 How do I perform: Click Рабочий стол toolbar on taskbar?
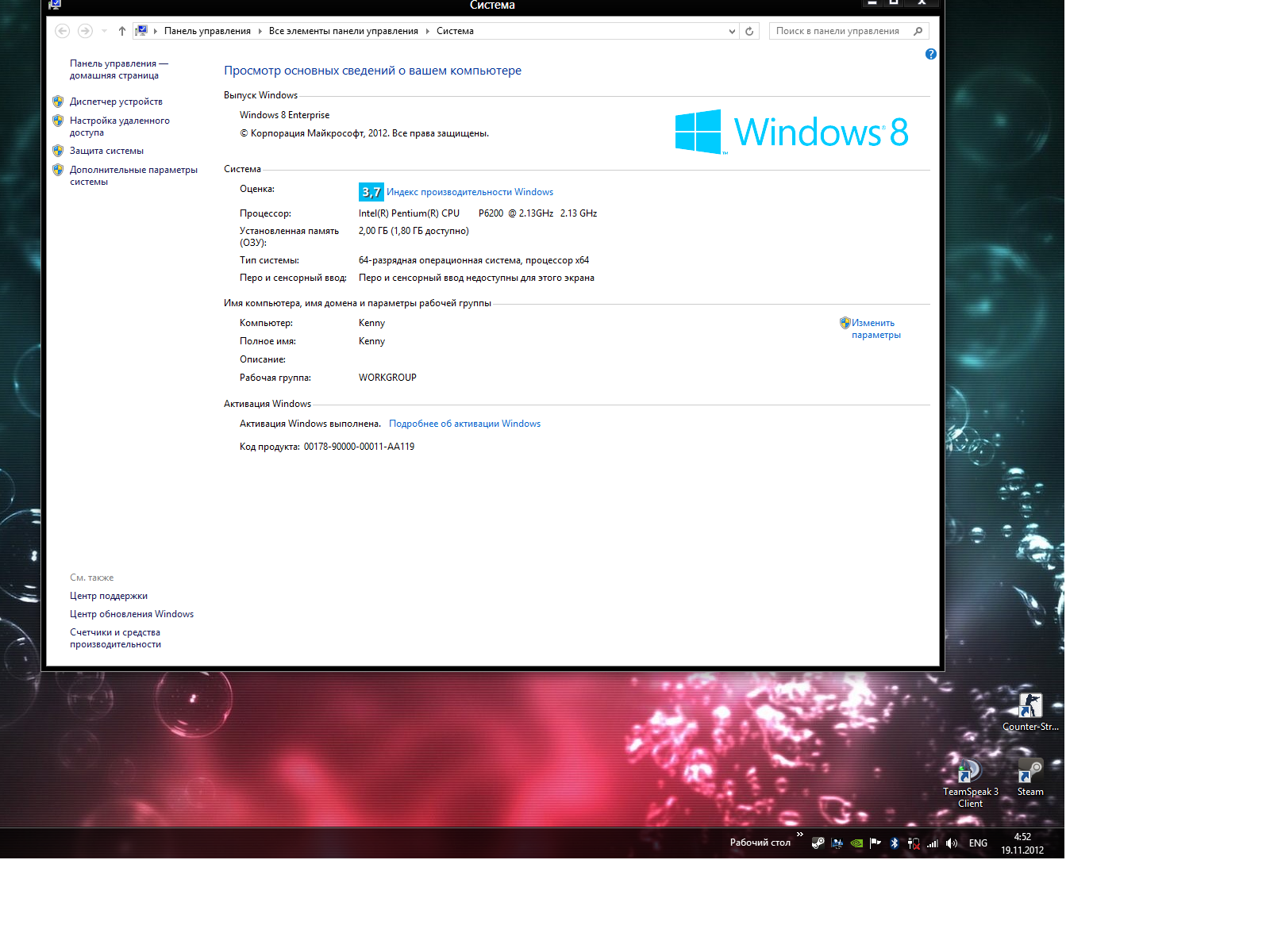coord(760,843)
